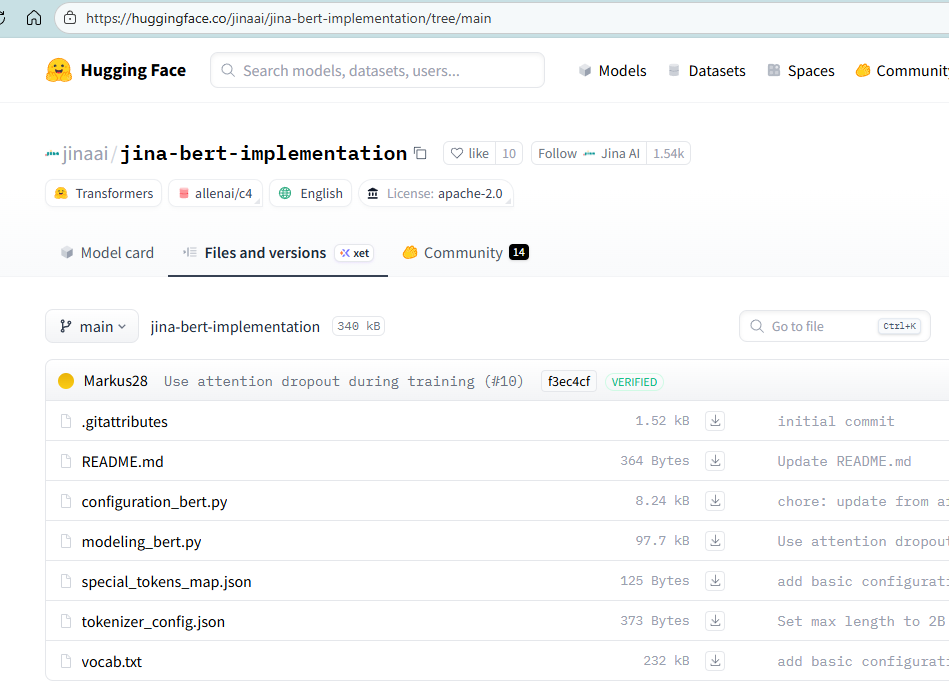Image resolution: width=949 pixels, height=692 pixels.
Task: Open the Community nav item in header
Action: click(x=902, y=71)
